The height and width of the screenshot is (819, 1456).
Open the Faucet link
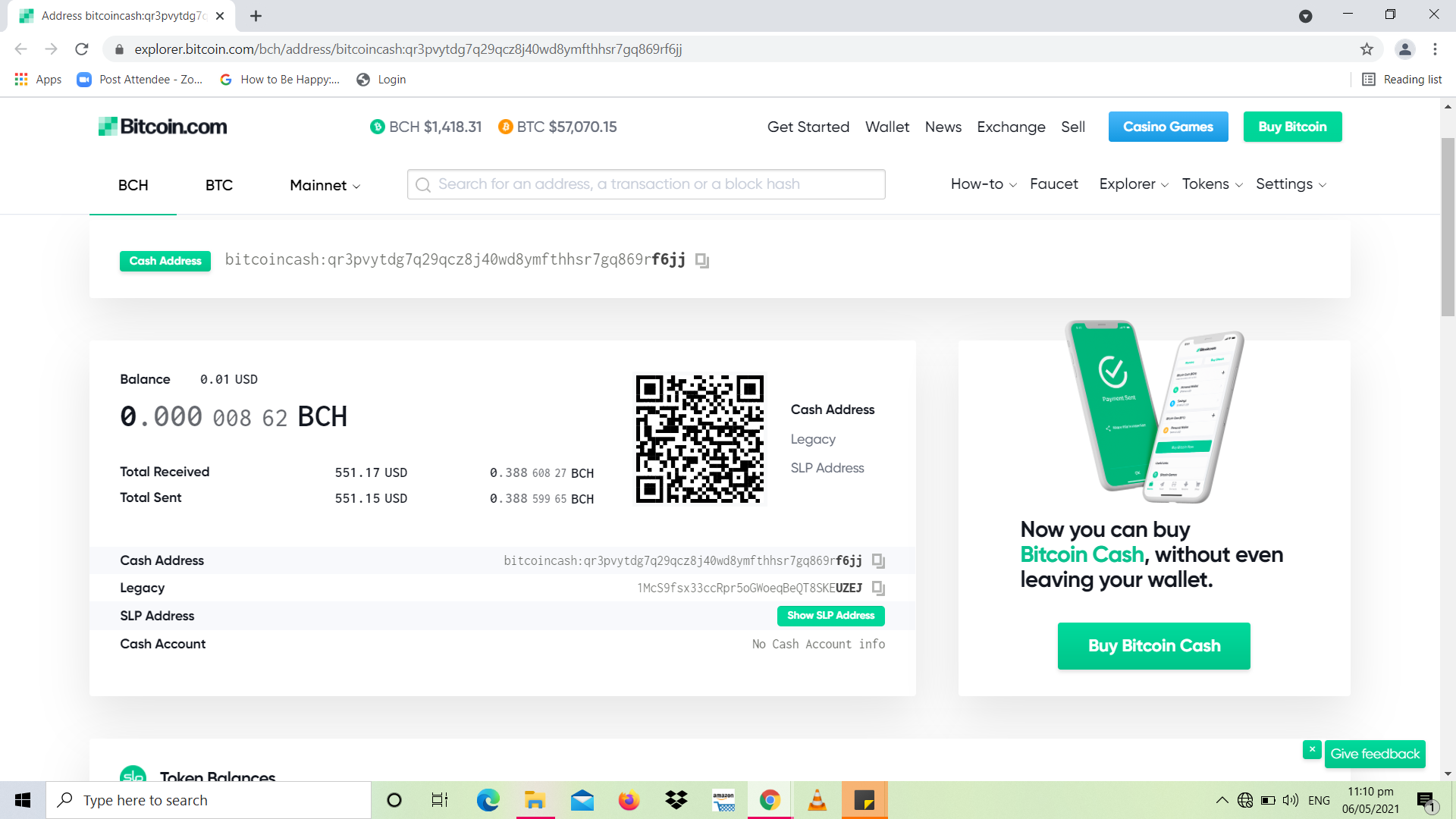click(x=1053, y=184)
